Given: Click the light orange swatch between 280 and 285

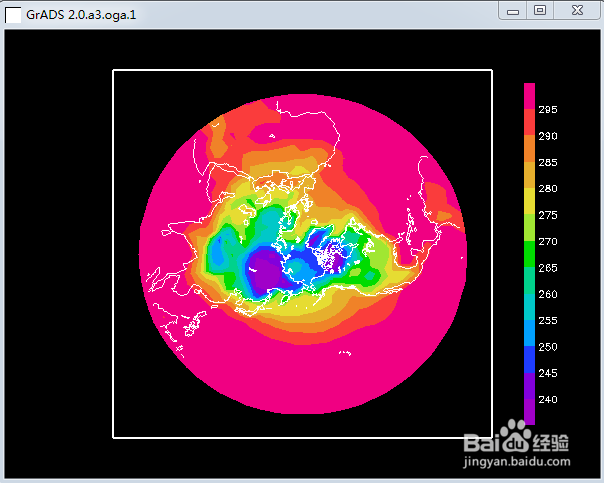Looking at the screenshot, I should point(529,175).
